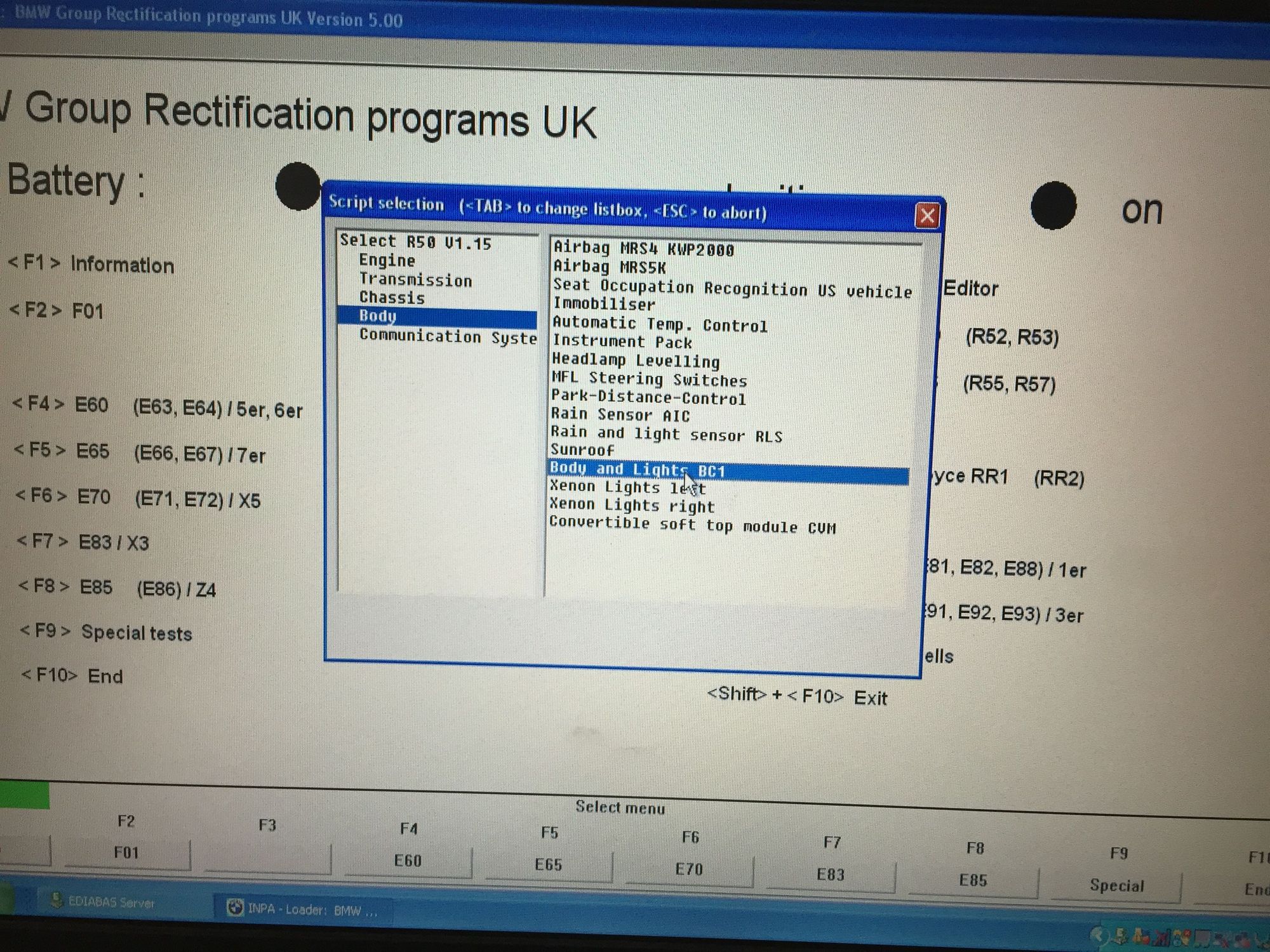The height and width of the screenshot is (952, 1270).
Task: Click the Battery status indicator circle
Action: [x=298, y=186]
